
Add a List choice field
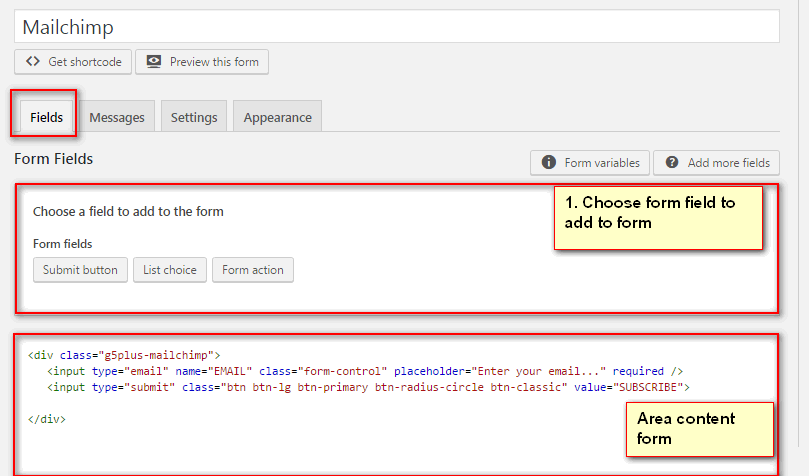tap(170, 270)
